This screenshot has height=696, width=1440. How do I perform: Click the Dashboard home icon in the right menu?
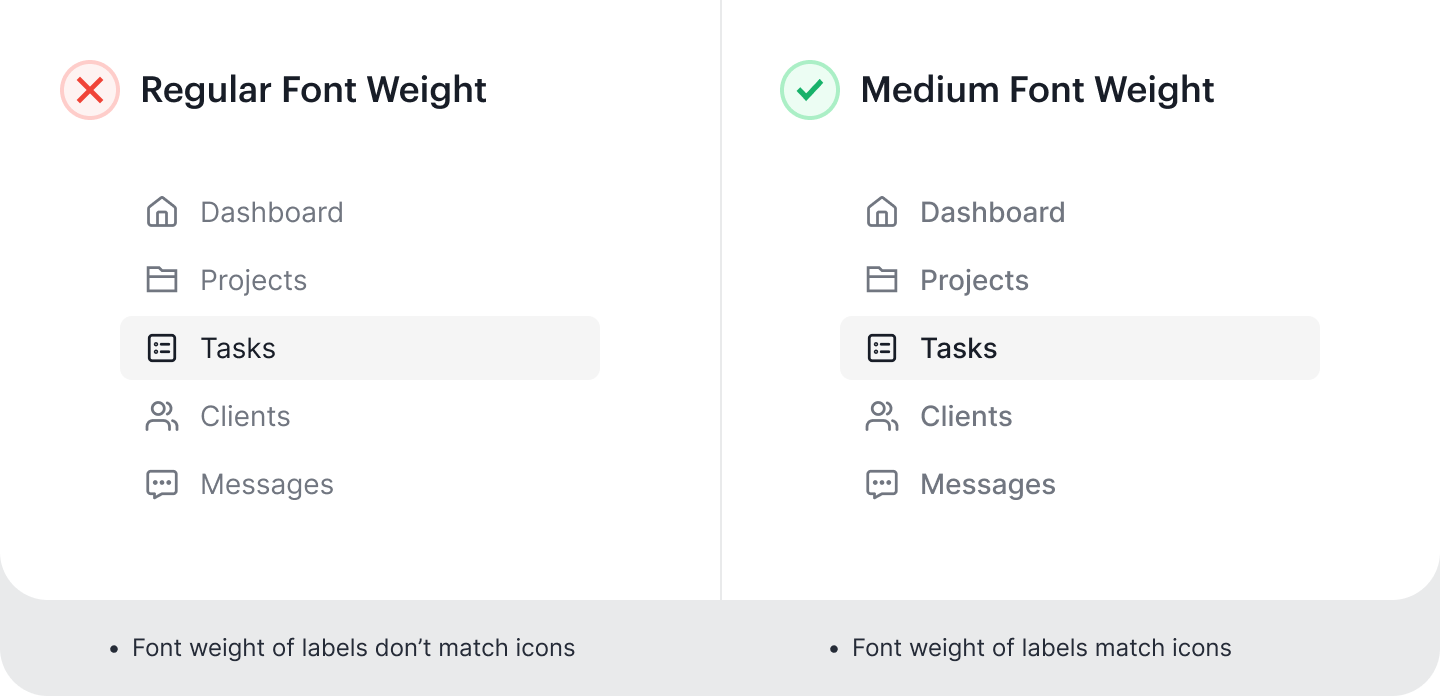click(x=881, y=212)
